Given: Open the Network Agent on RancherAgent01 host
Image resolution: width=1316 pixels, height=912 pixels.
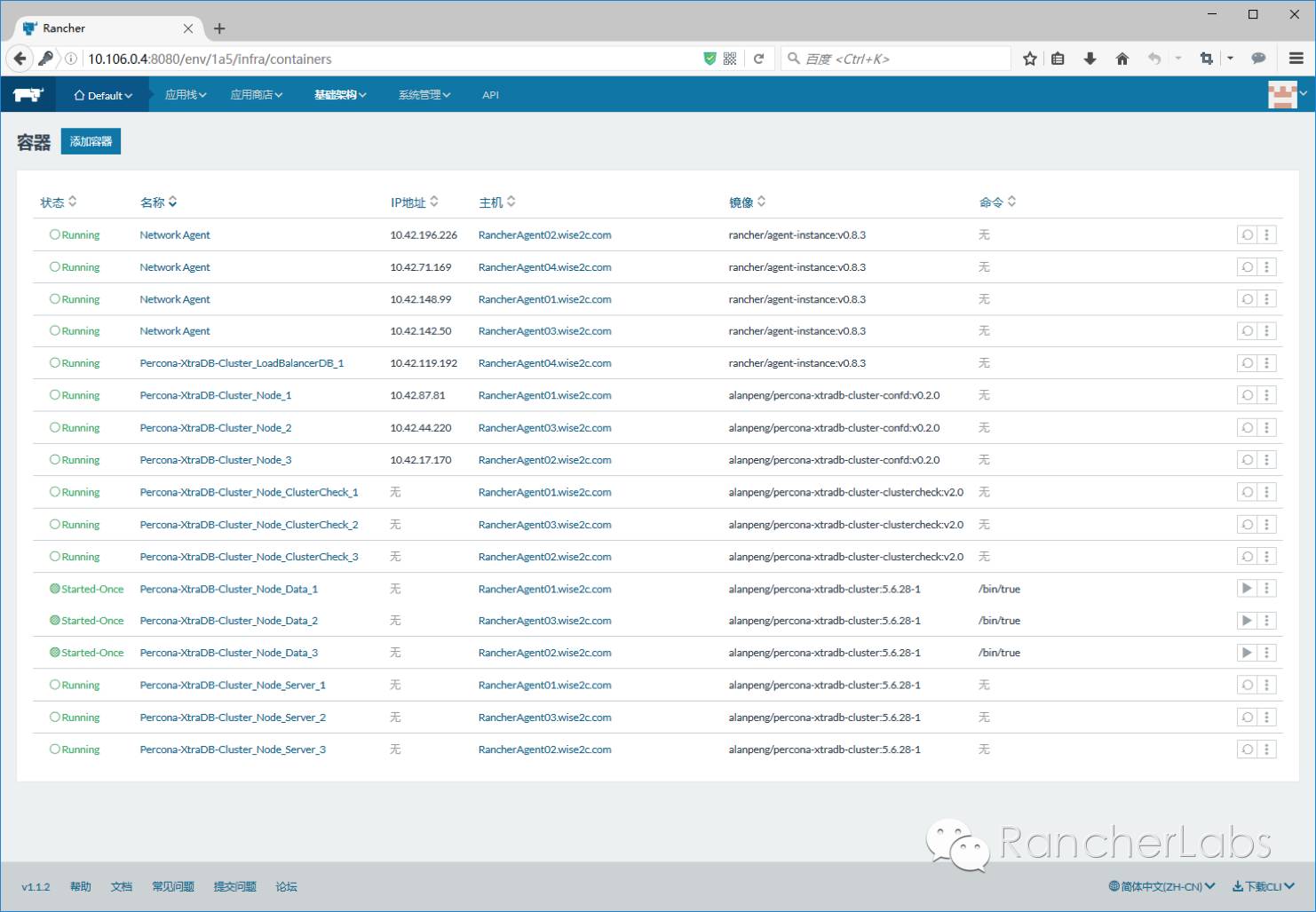Looking at the screenshot, I should coord(175,299).
